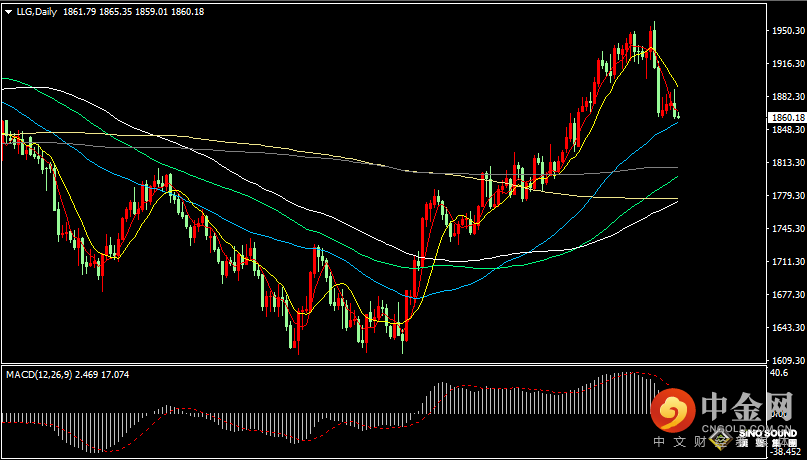Image resolution: width=807 pixels, height=460 pixels.
Task: Click the 1677.30 price axis label
Action: 786,294
